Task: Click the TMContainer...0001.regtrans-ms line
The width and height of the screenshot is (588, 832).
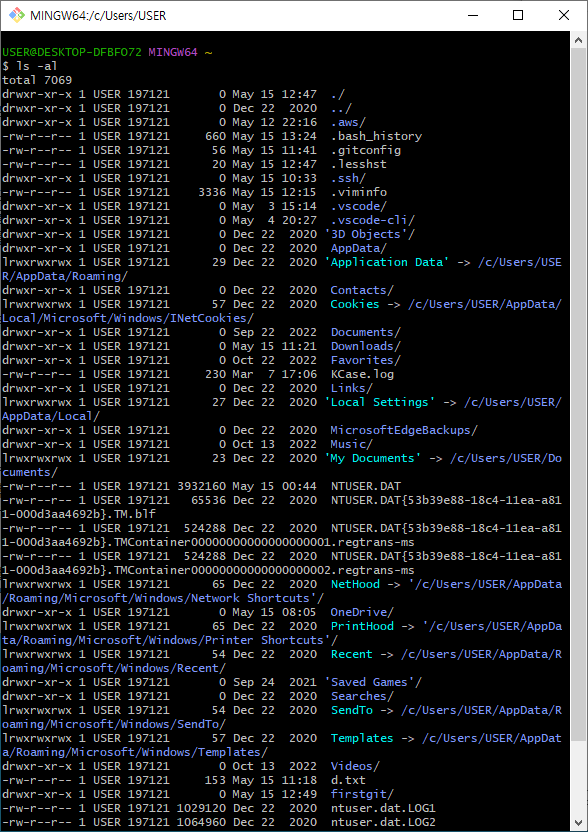Action: 208,542
